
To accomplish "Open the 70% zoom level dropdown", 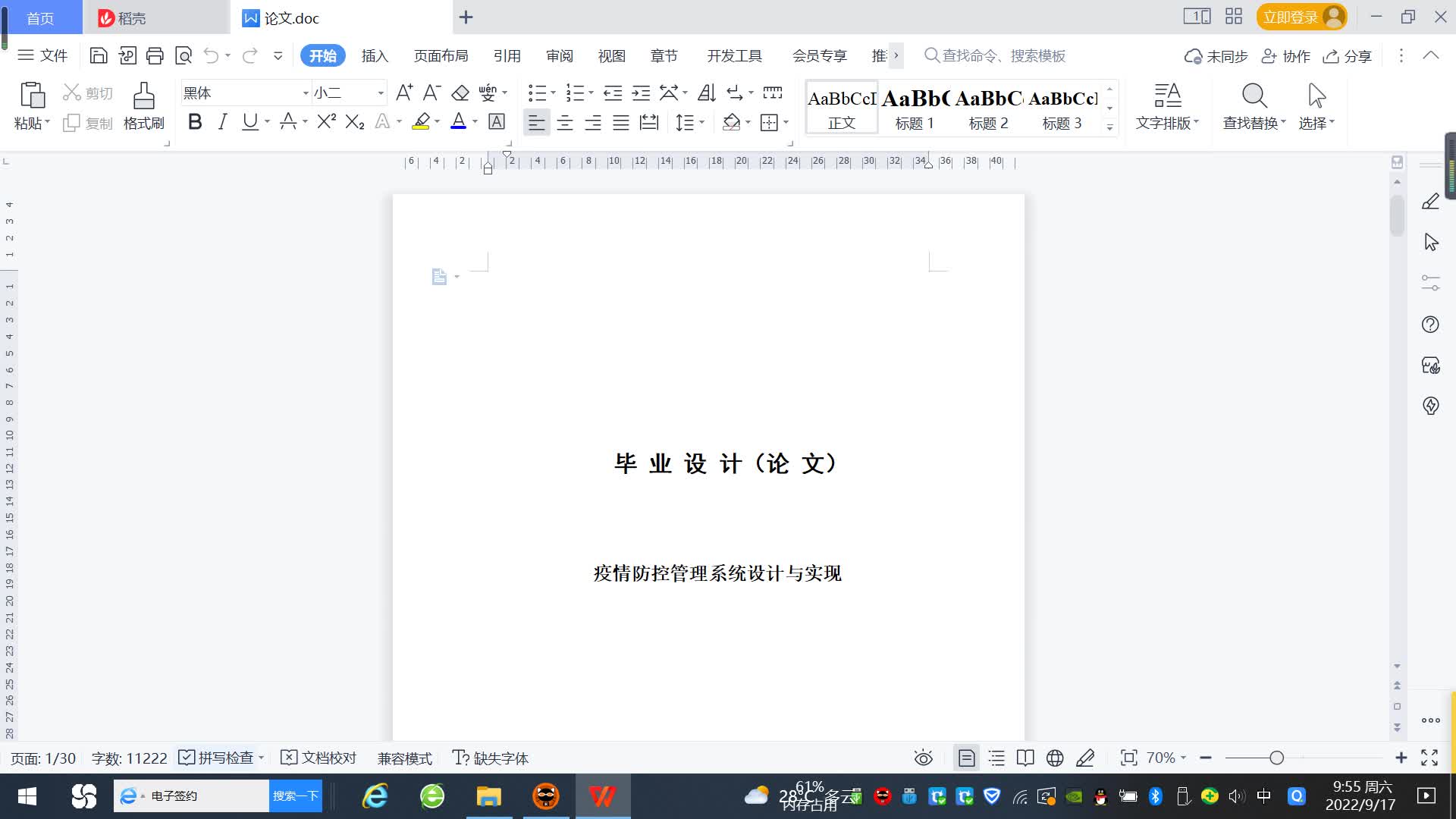I will tap(1166, 758).
